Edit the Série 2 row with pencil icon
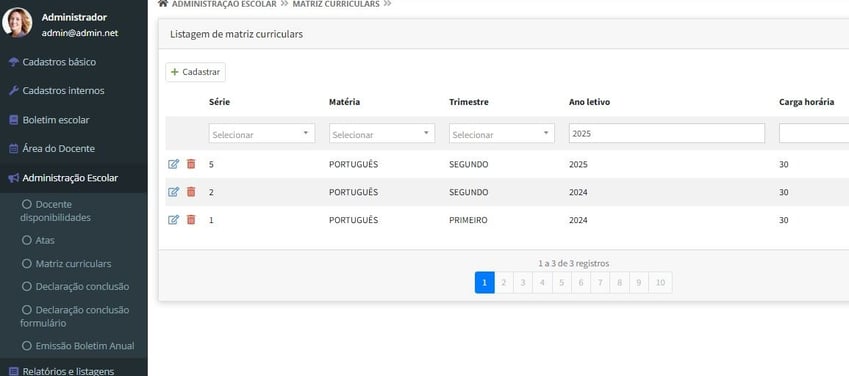Viewport: 849px width, 376px height. 173,192
